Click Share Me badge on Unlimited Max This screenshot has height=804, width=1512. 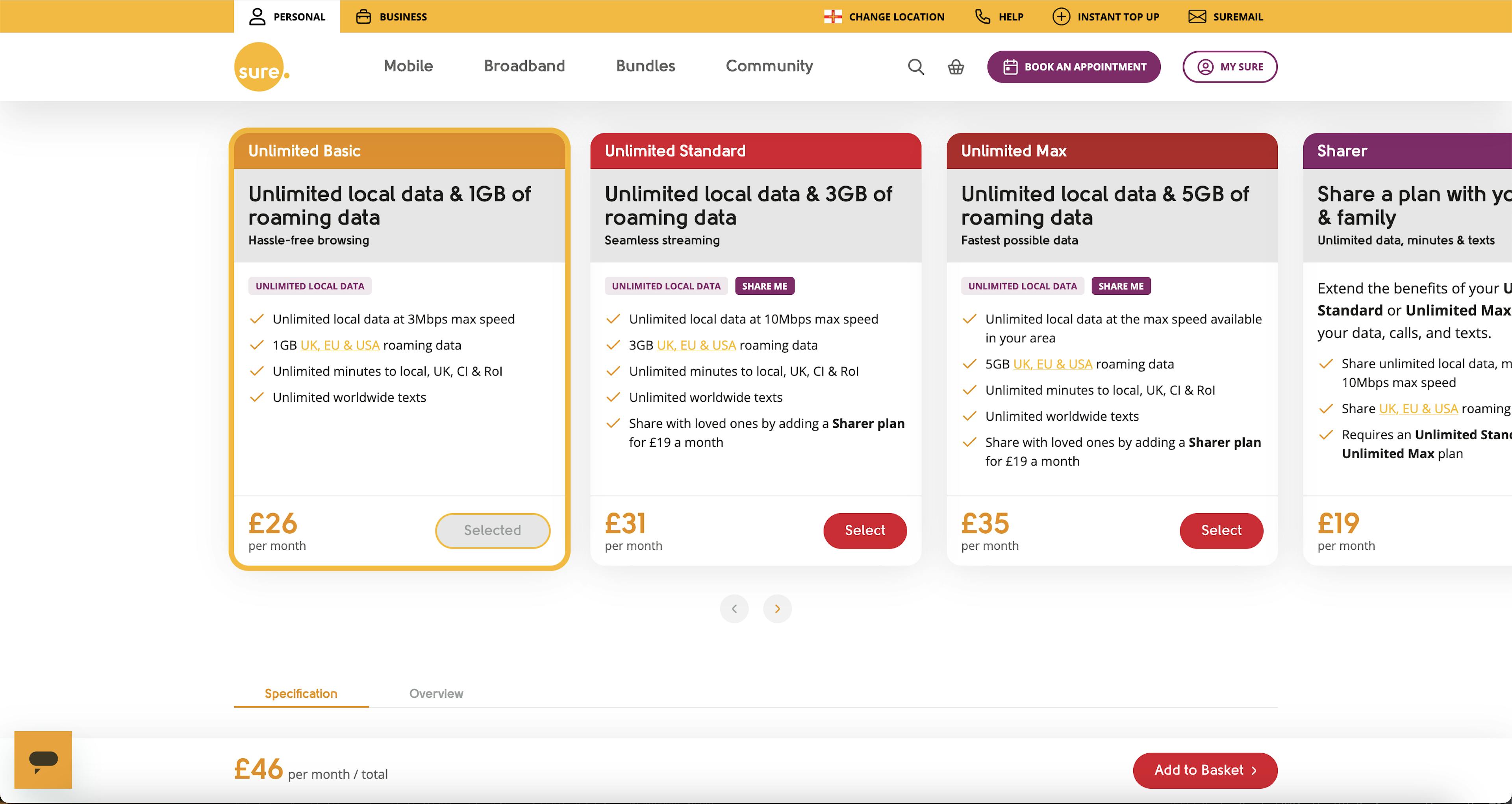(1121, 286)
